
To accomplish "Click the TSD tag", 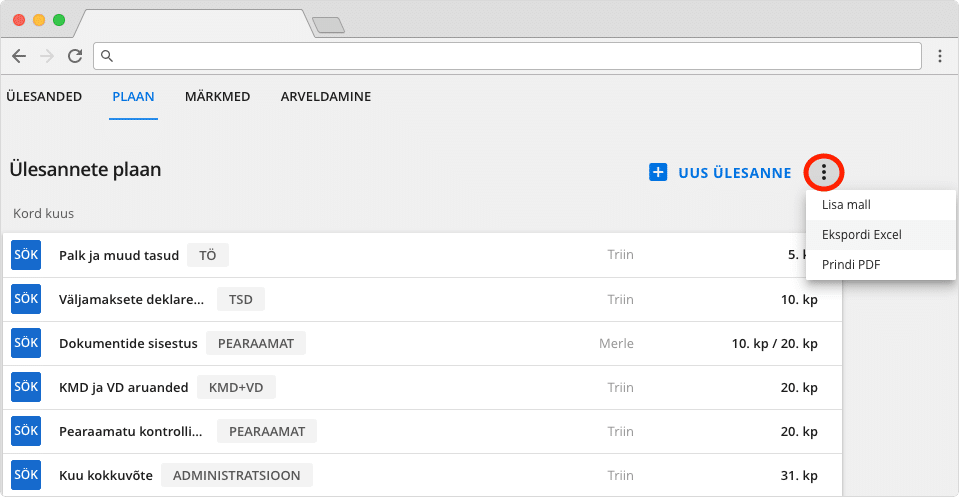I will 241,300.
